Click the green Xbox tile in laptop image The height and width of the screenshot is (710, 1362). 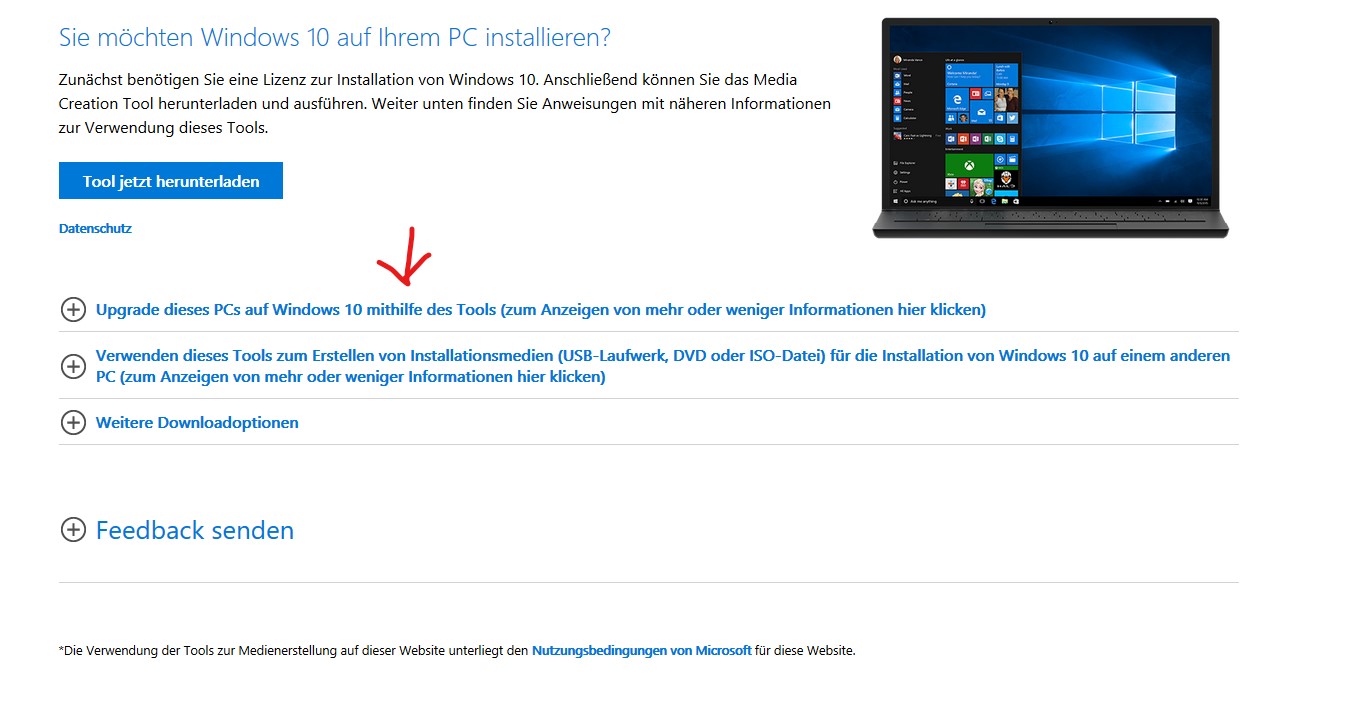coord(969,165)
